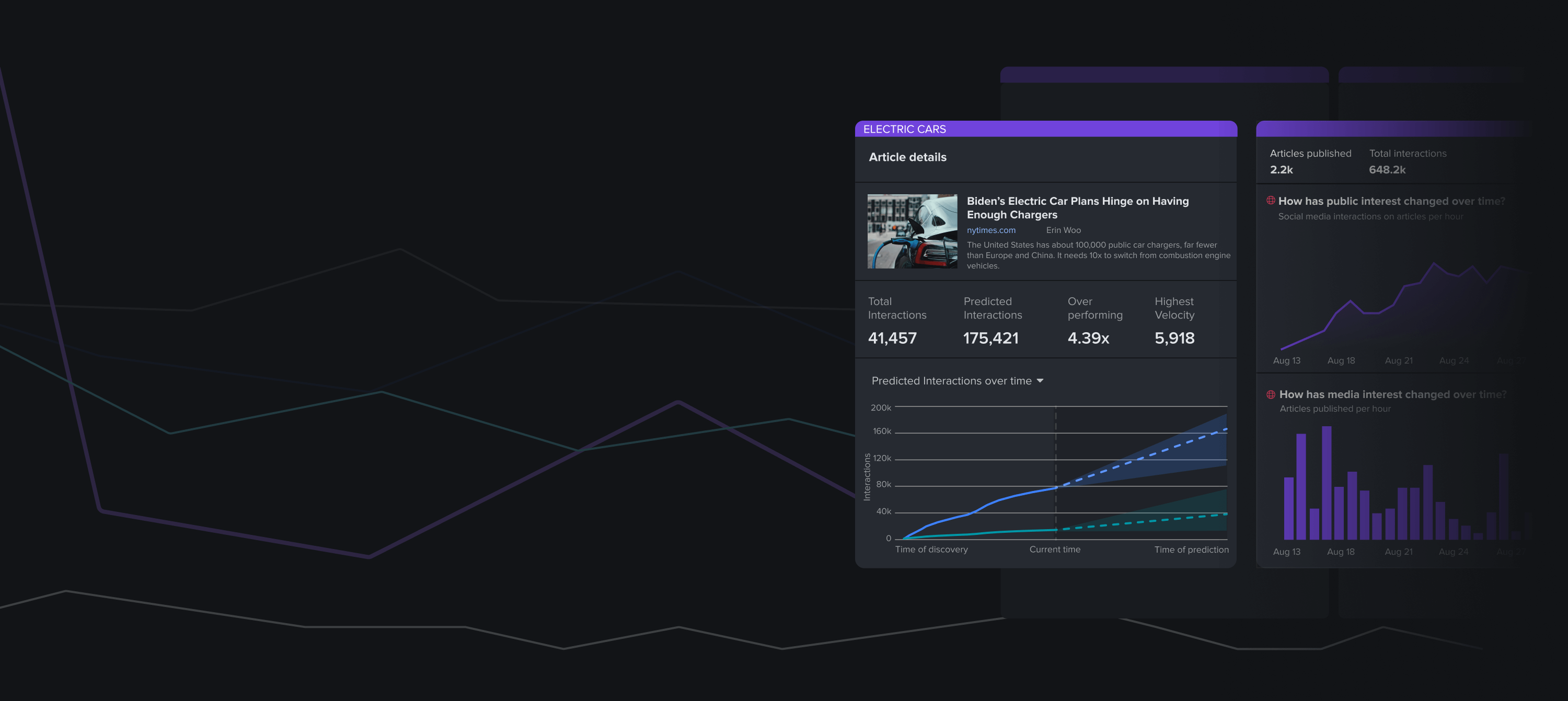1568x701 pixels.
Task: Click the blue dashed prediction line endpoint
Action: click(1226, 429)
